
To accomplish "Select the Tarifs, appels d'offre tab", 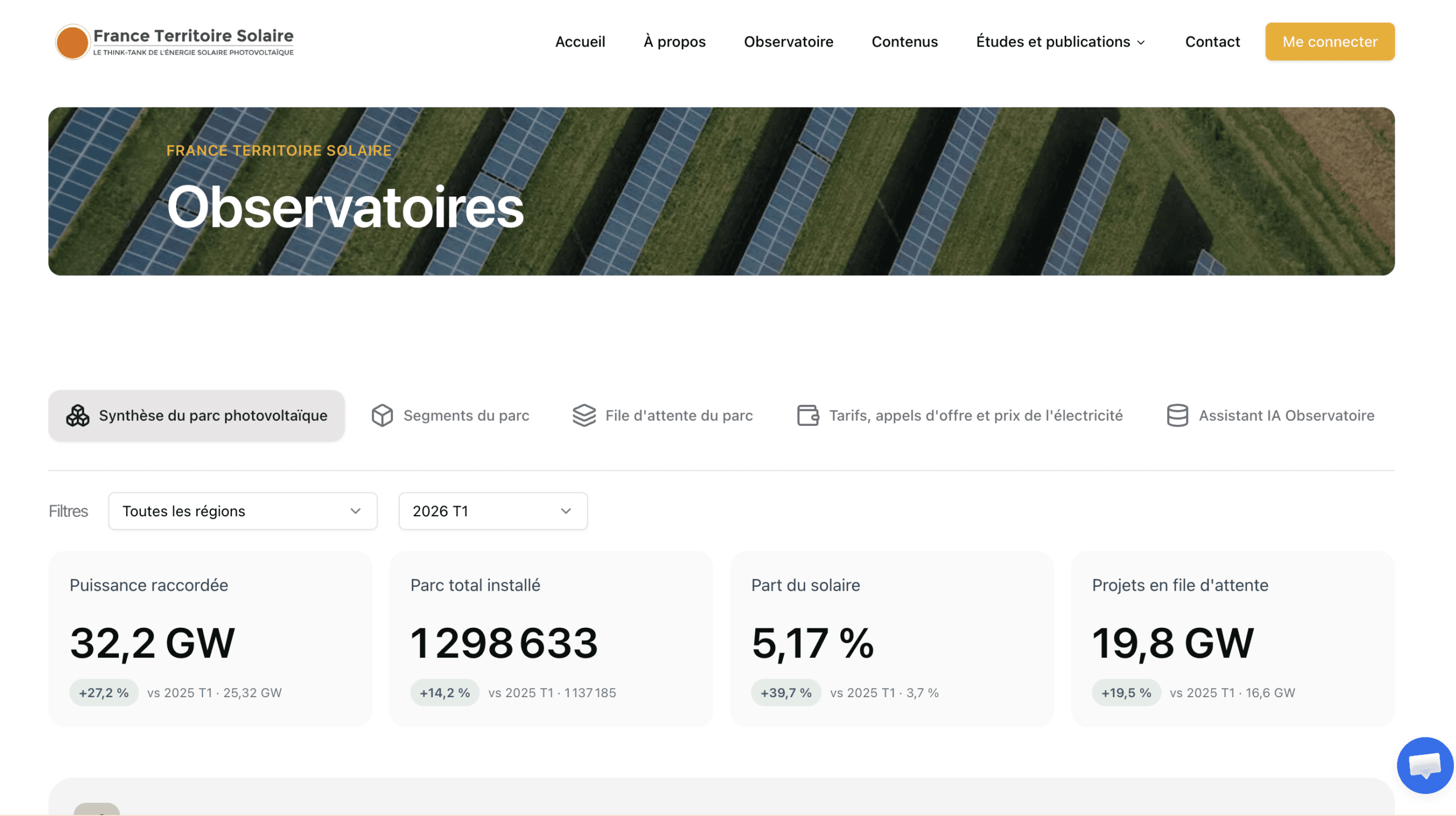I will 960,416.
